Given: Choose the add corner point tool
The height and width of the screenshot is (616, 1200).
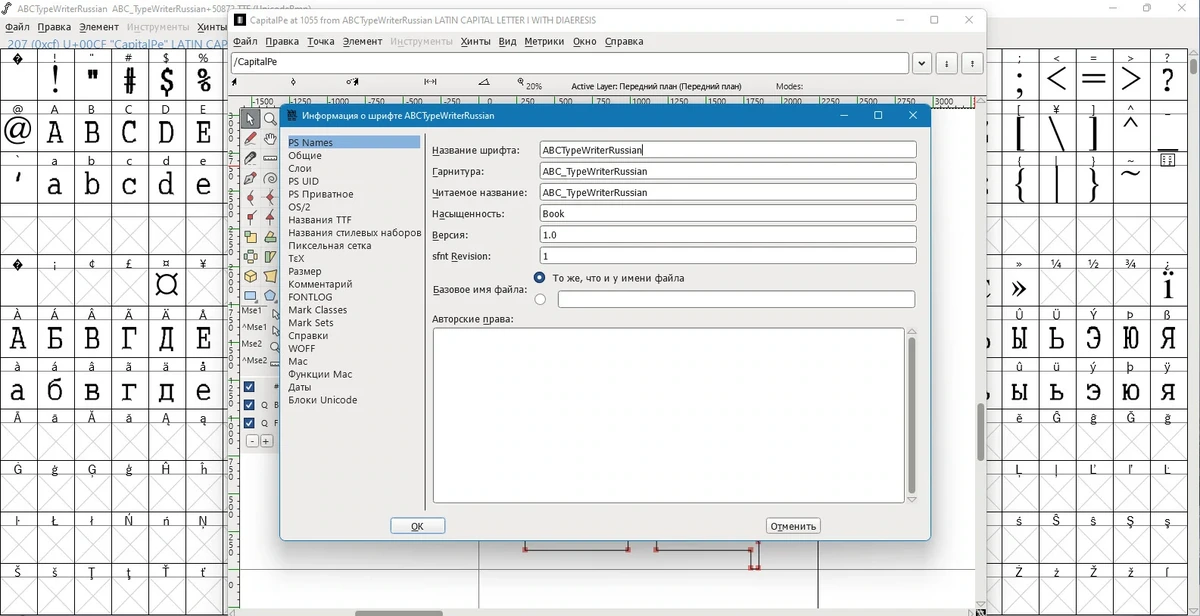Looking at the screenshot, I should pyautogui.click(x=250, y=217).
